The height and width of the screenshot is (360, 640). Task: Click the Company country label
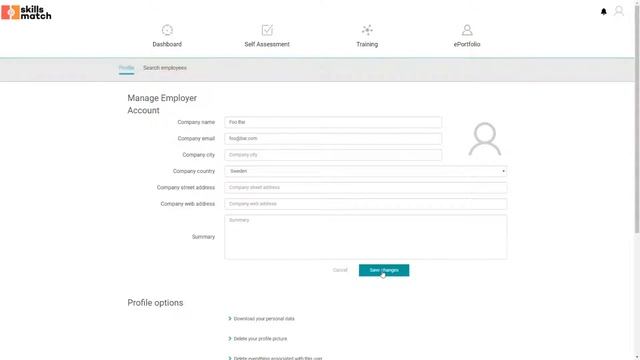[194, 171]
